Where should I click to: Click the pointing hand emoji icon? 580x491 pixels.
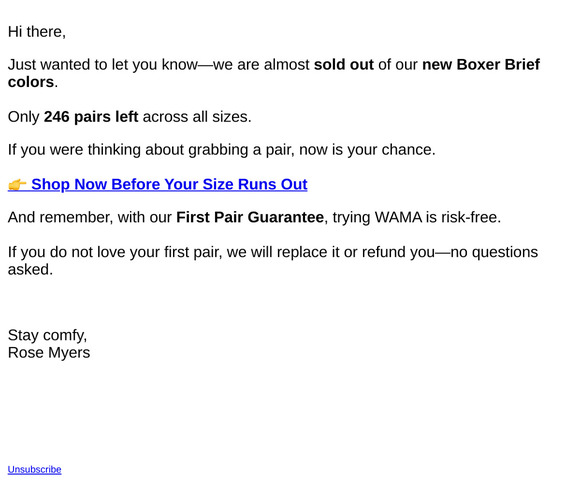coord(17,184)
